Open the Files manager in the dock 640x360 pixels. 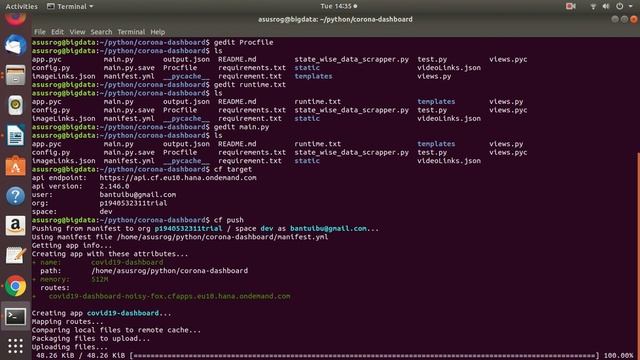pyautogui.click(x=16, y=76)
